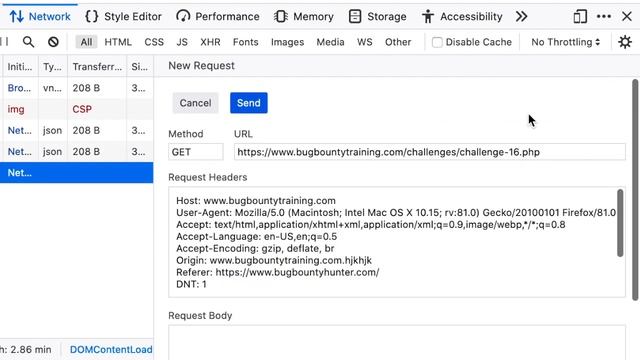Image resolution: width=640 pixels, height=360 pixels.
Task: Click the Accept-Encoding header line
Action: [255, 249]
